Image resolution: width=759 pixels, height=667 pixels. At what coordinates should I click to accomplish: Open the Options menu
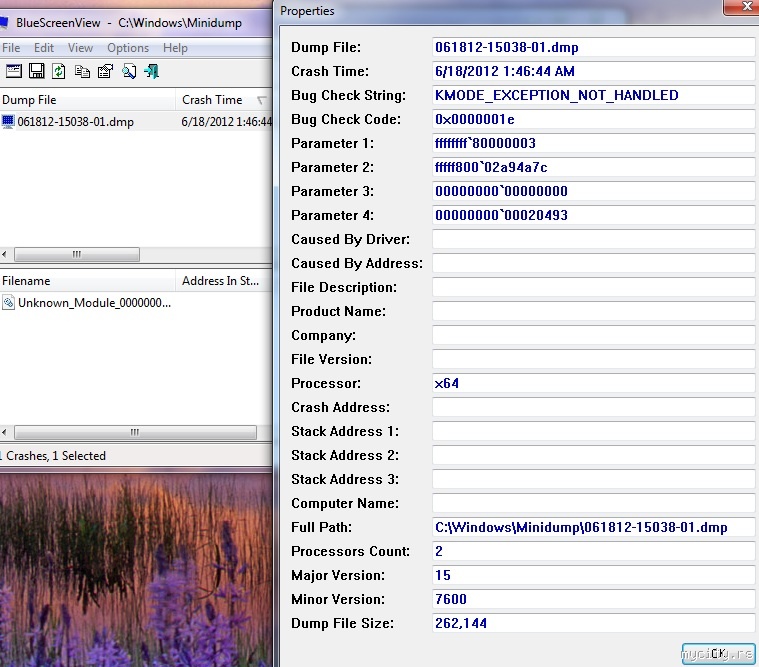(x=128, y=48)
